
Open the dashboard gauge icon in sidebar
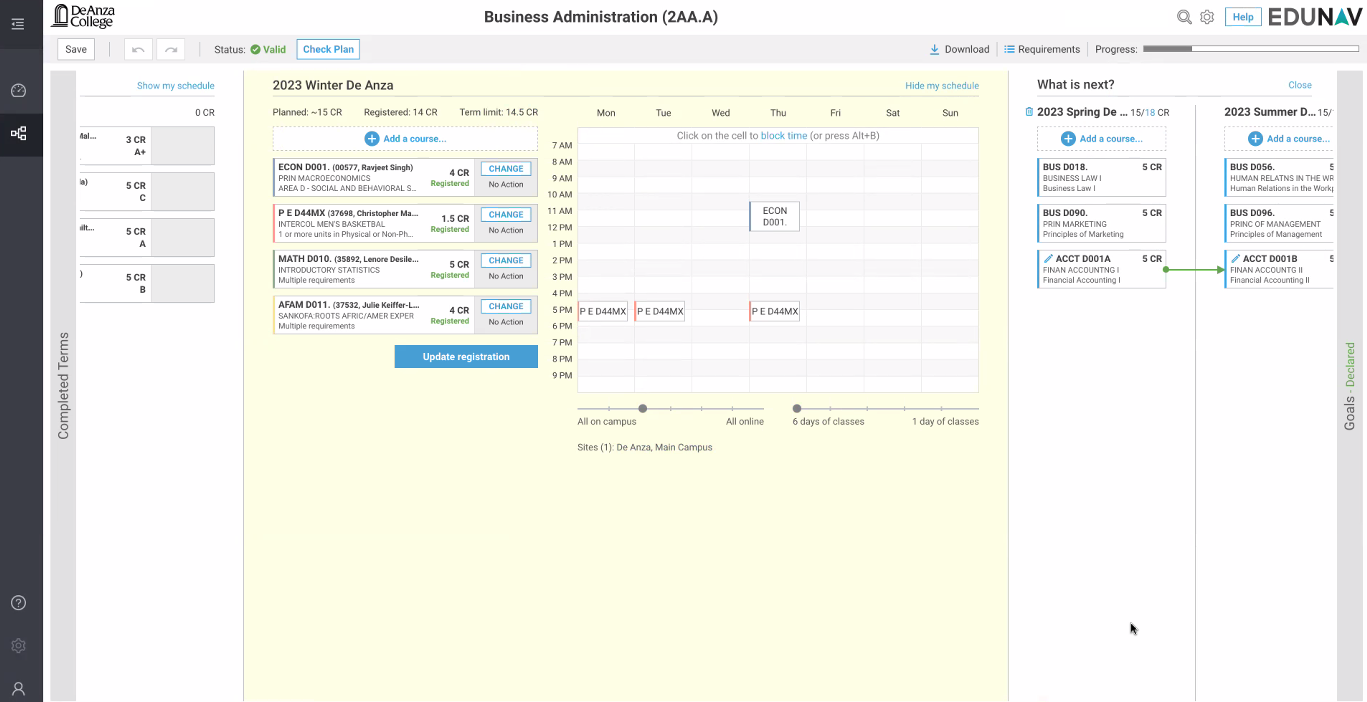(18, 91)
